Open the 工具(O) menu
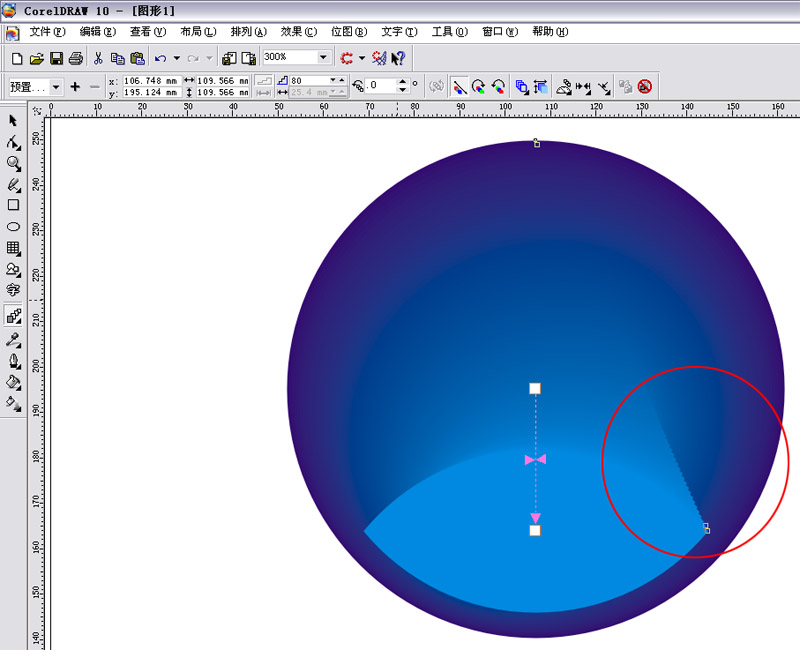The height and width of the screenshot is (650, 800). 450,32
